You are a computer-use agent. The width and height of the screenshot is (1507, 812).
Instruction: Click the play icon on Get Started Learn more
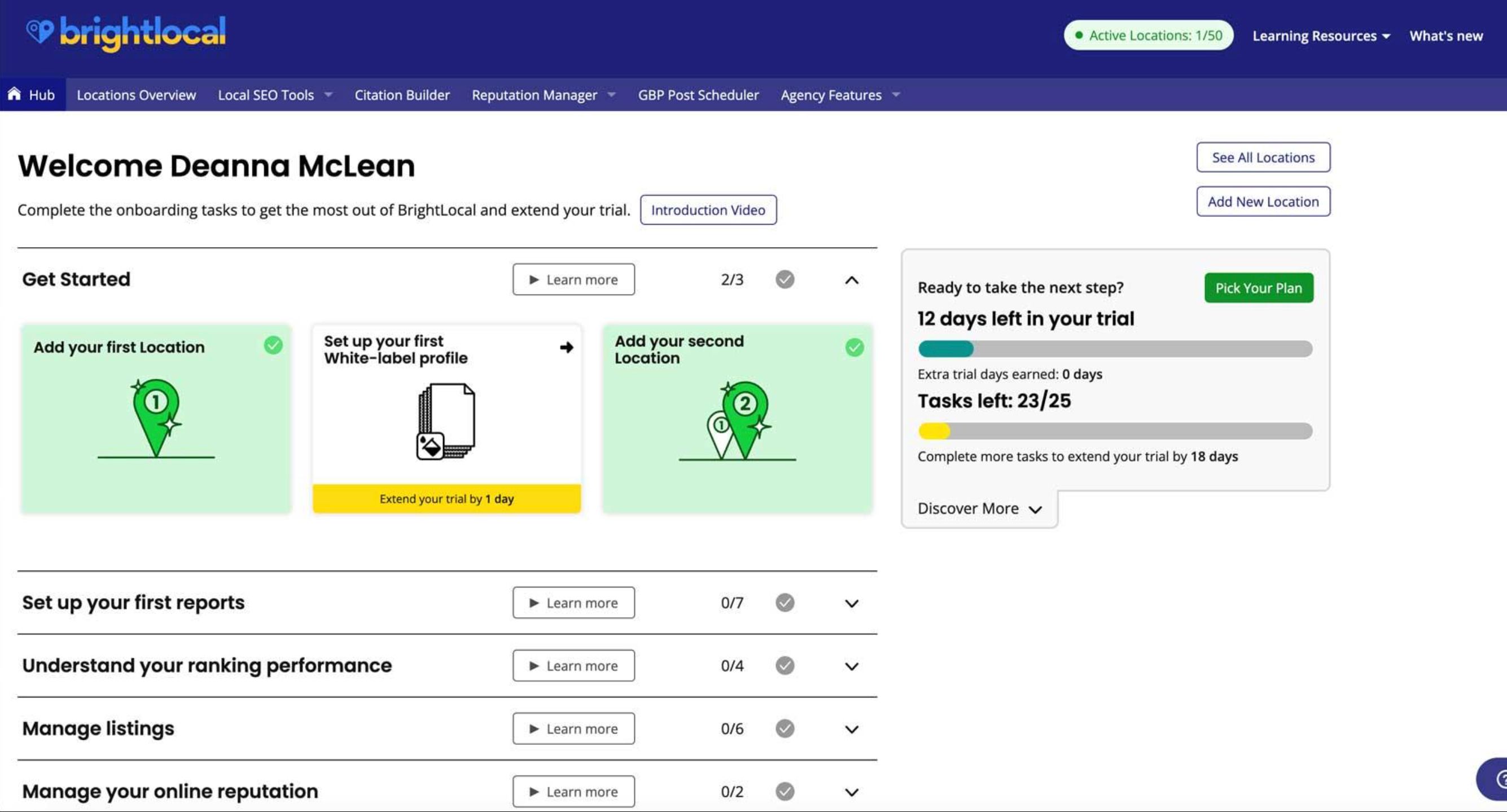(533, 279)
